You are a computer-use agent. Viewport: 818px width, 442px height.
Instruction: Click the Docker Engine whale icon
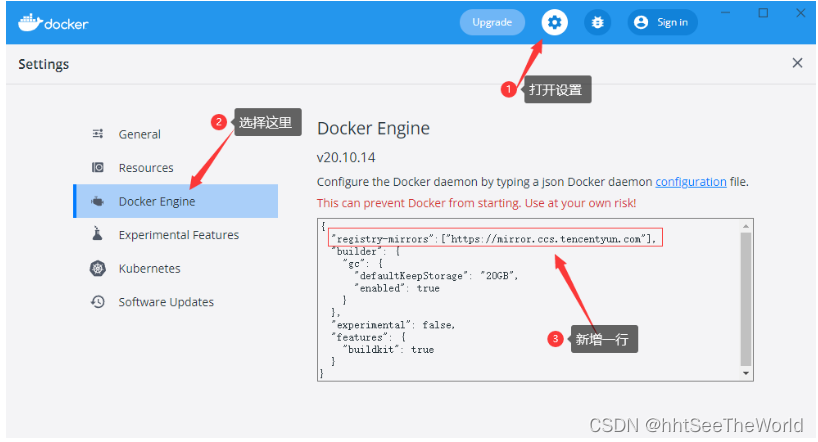(x=98, y=201)
